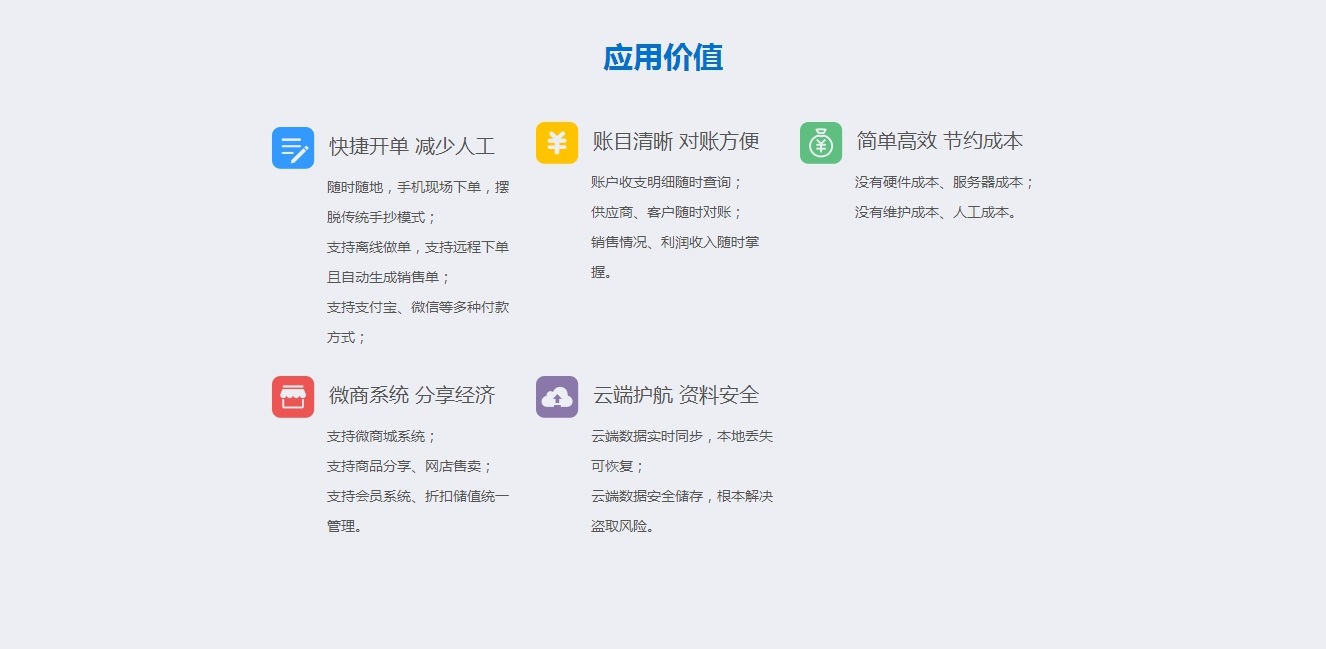This screenshot has height=649, width=1326.
Task: Click the line 销售情况、利润收入随时掌
Action: point(675,242)
